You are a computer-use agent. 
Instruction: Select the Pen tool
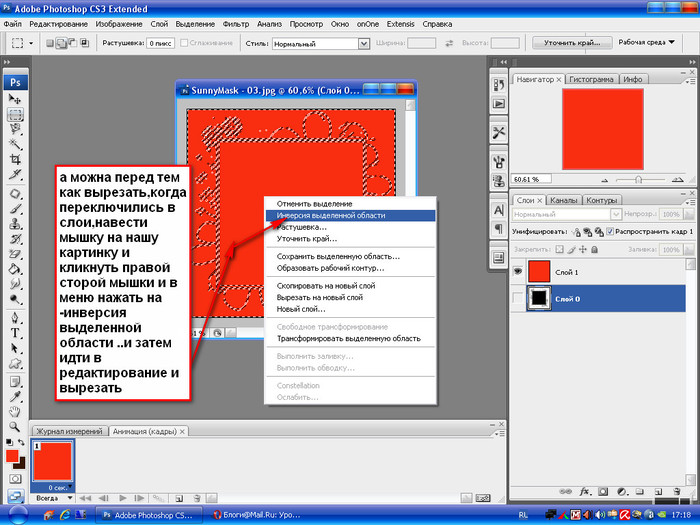pyautogui.click(x=15, y=318)
